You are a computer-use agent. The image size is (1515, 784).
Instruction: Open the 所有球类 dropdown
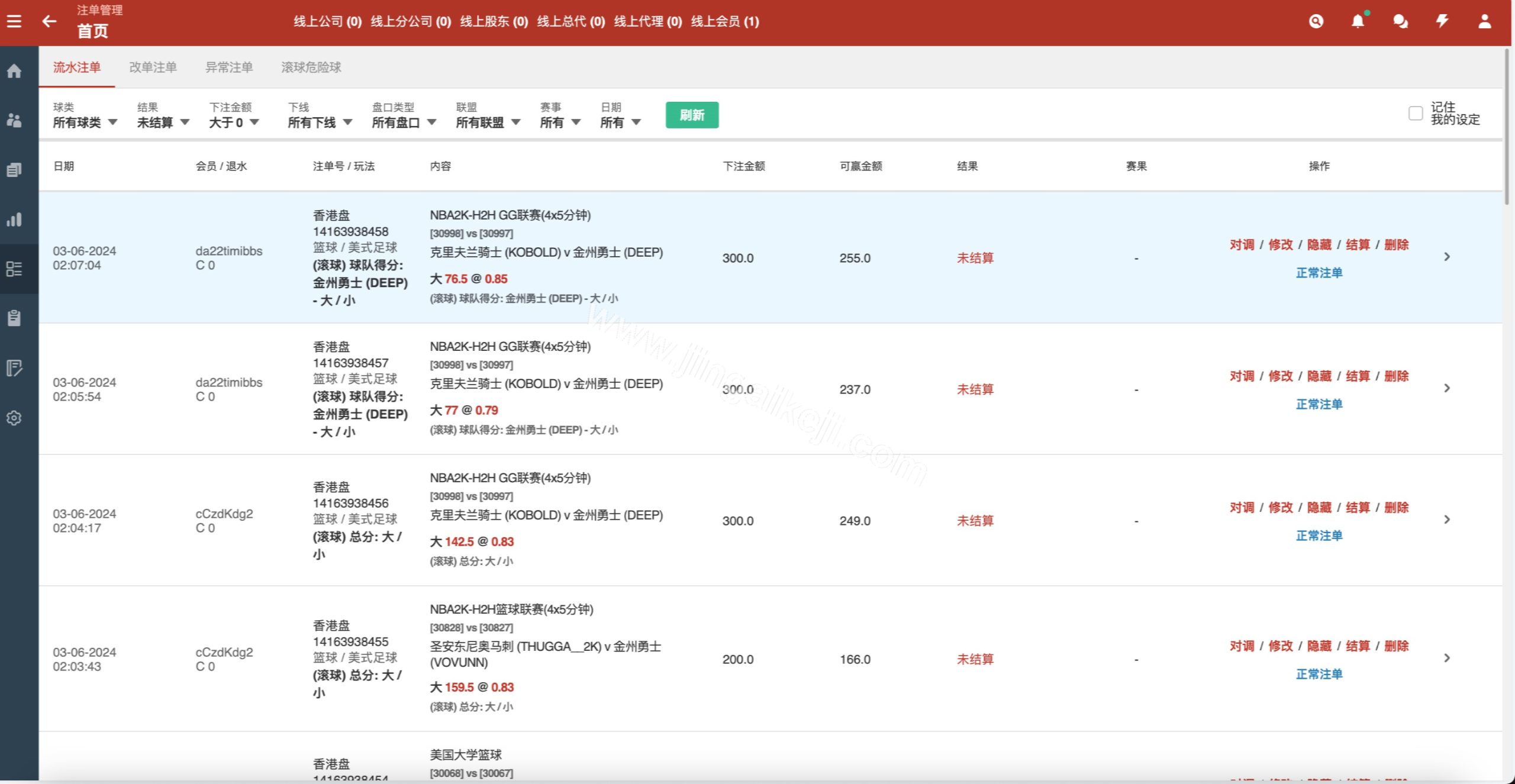pyautogui.click(x=83, y=122)
